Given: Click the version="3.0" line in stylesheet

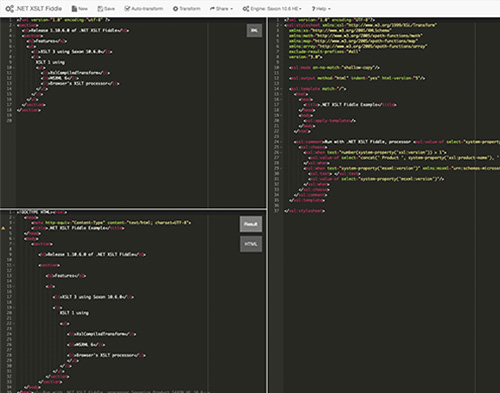Looking at the screenshot, I should tap(305, 57).
